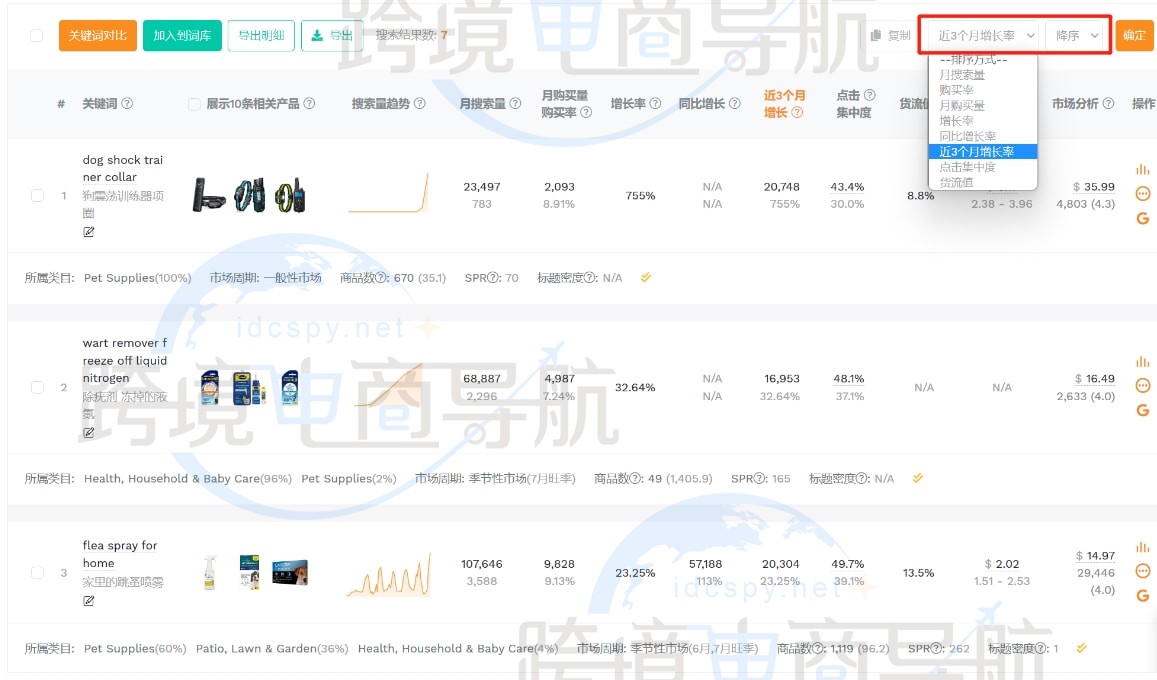Viewport: 1157px width, 680px height.
Task: Edit the keyword with the pencil icon
Action: click(x=89, y=231)
